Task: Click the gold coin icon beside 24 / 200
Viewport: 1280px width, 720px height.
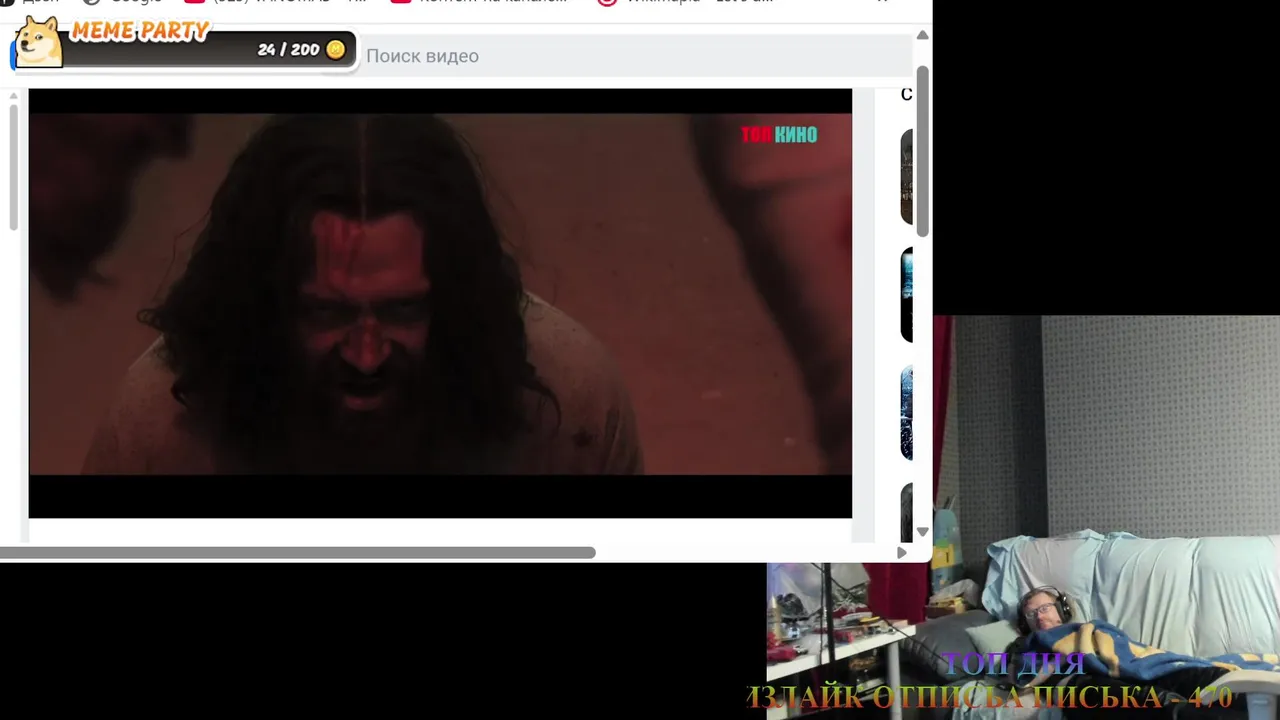Action: point(336,49)
